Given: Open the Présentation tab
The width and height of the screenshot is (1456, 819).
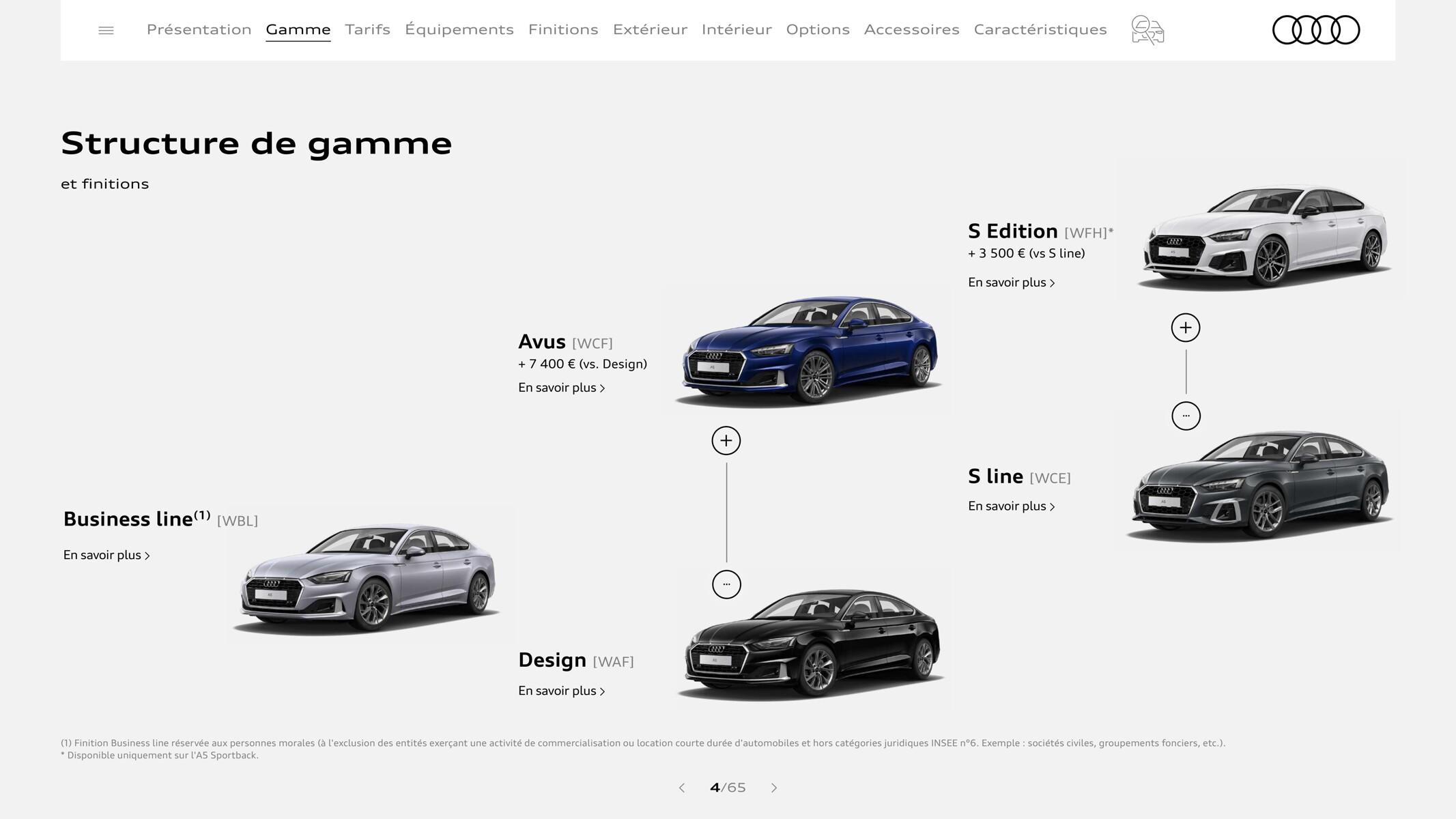Looking at the screenshot, I should click(199, 29).
